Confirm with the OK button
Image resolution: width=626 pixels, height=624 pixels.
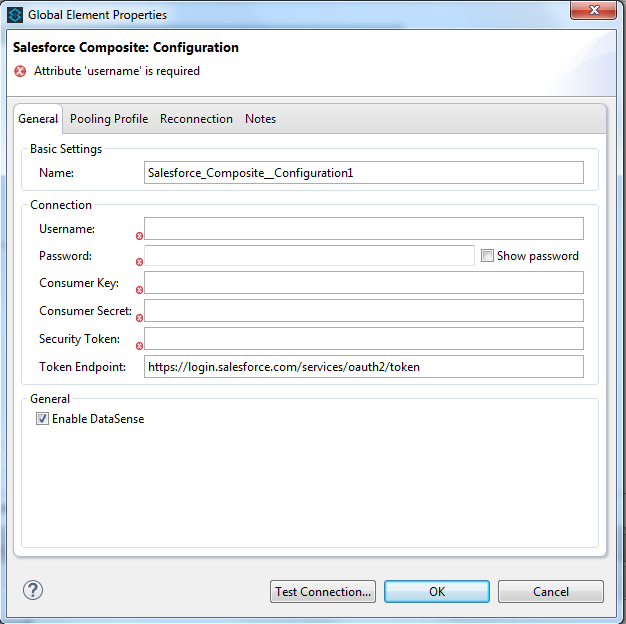tap(437, 591)
